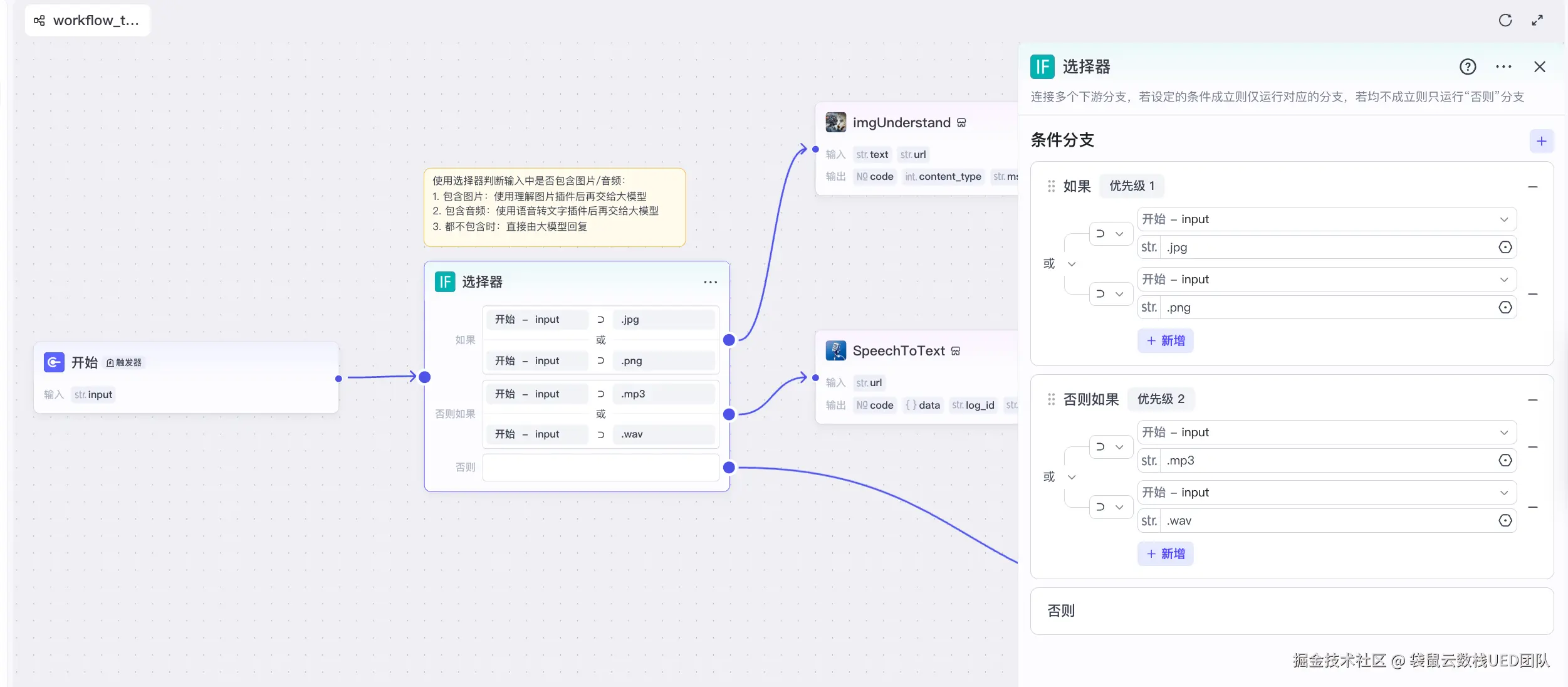Click variable picker icon in .jpg field

[x=1505, y=247]
